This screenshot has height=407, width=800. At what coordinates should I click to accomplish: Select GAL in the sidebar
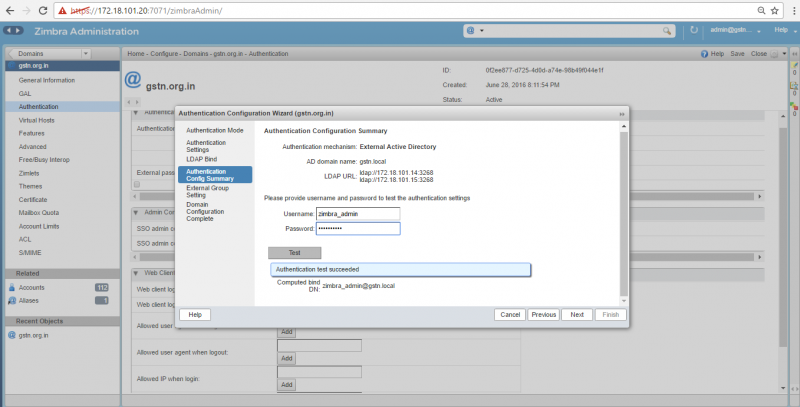25,94
